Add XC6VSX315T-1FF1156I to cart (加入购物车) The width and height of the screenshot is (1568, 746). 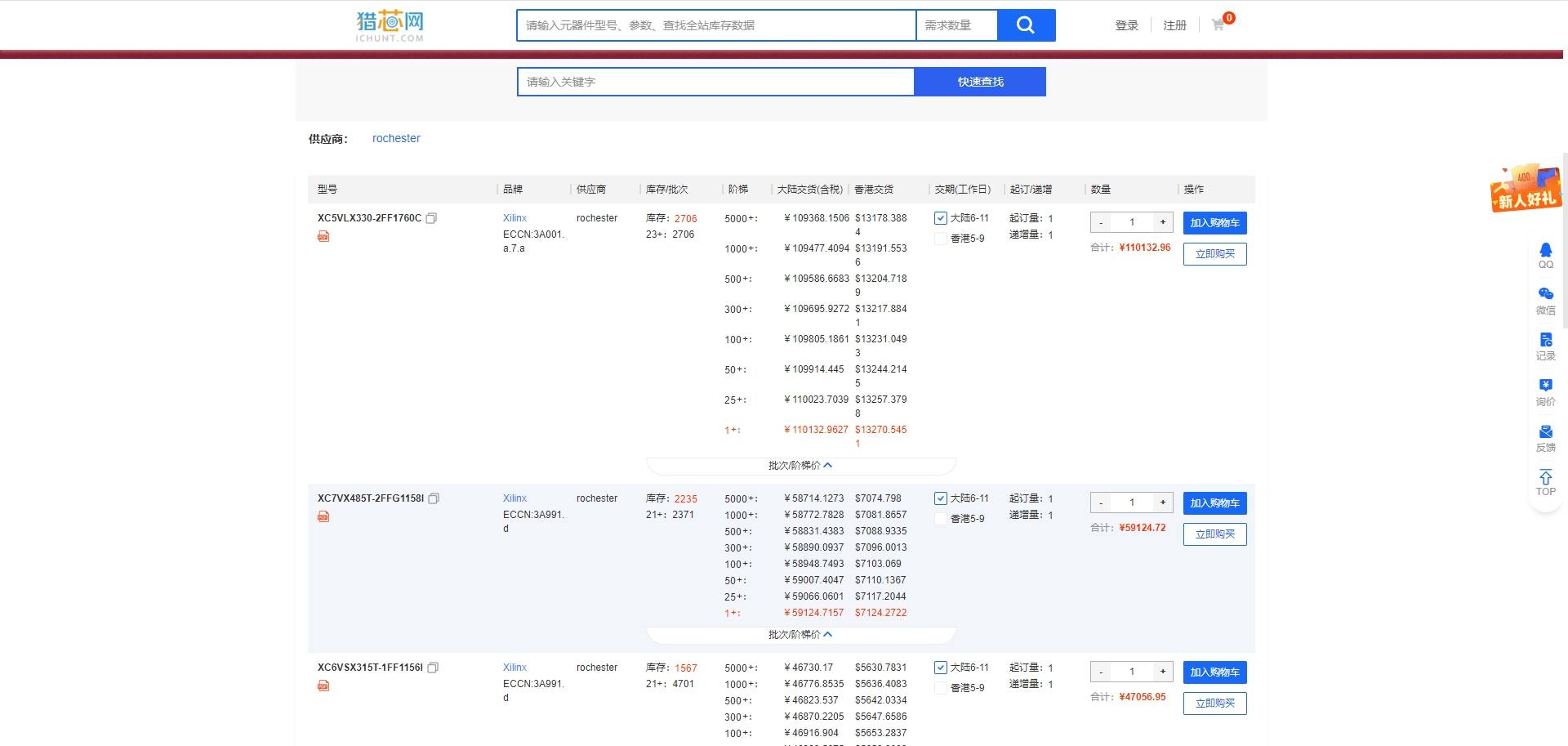coord(1214,672)
